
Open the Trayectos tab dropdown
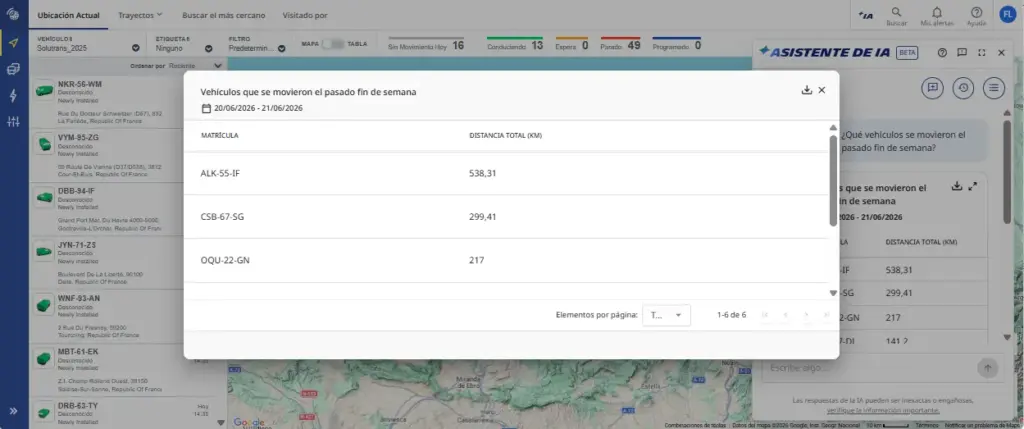point(140,15)
